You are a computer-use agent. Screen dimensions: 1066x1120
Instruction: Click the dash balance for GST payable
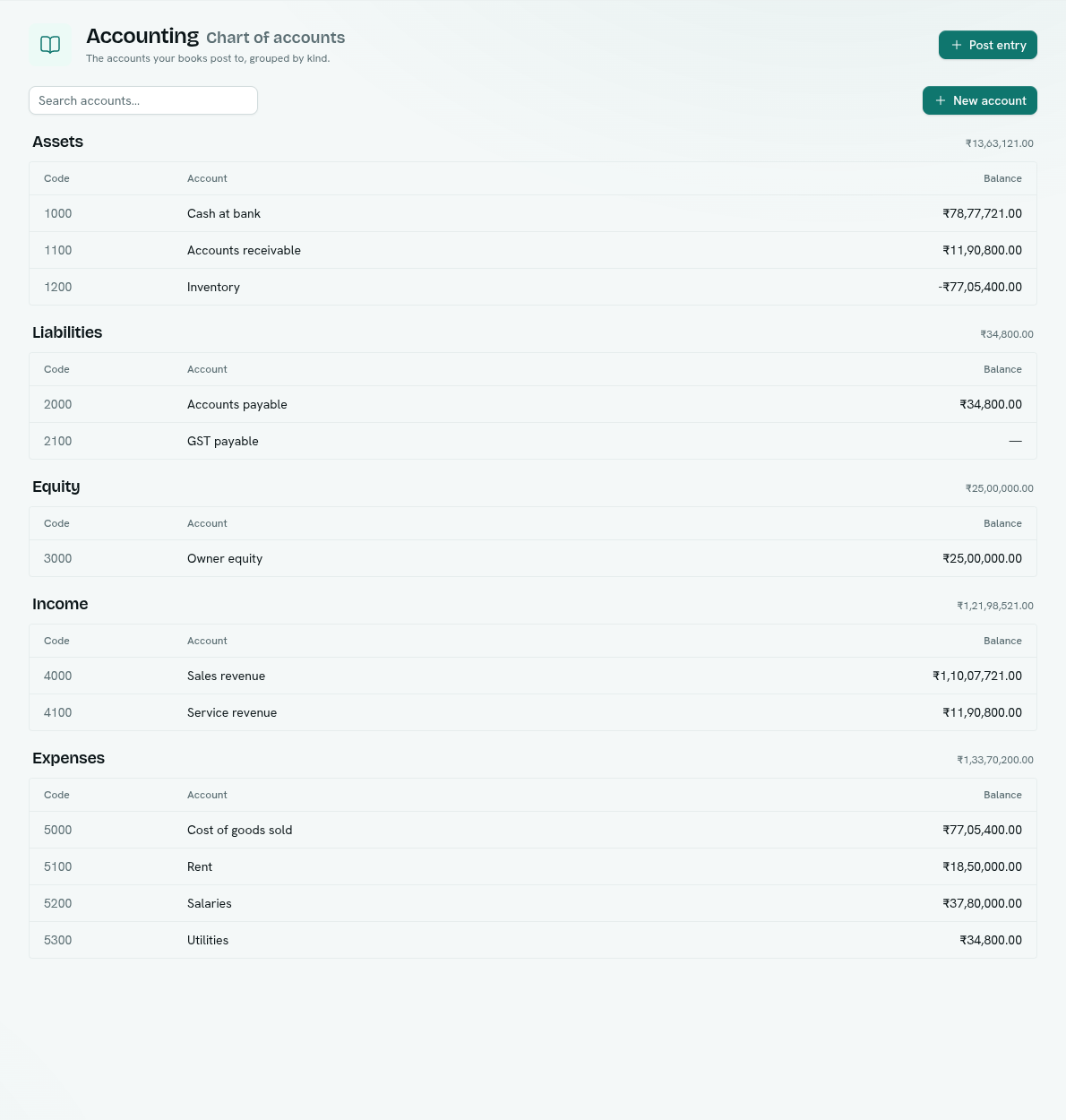1015,441
